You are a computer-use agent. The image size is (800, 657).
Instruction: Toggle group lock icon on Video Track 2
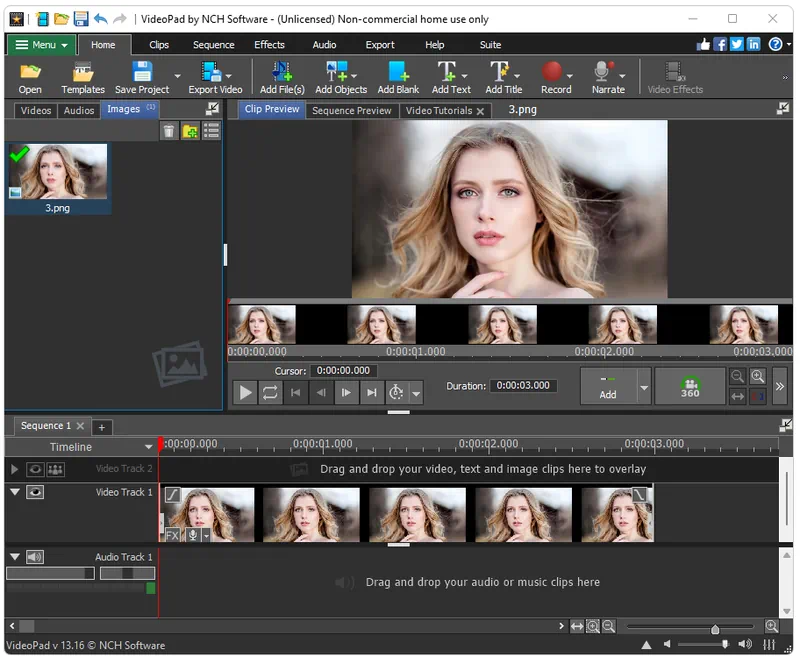coord(55,469)
